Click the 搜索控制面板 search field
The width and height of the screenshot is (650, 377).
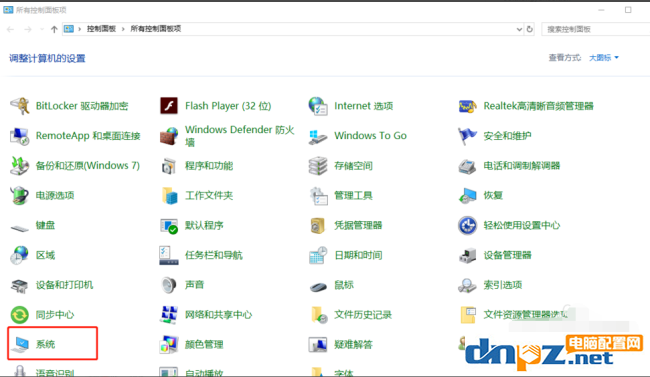[x=596, y=29]
